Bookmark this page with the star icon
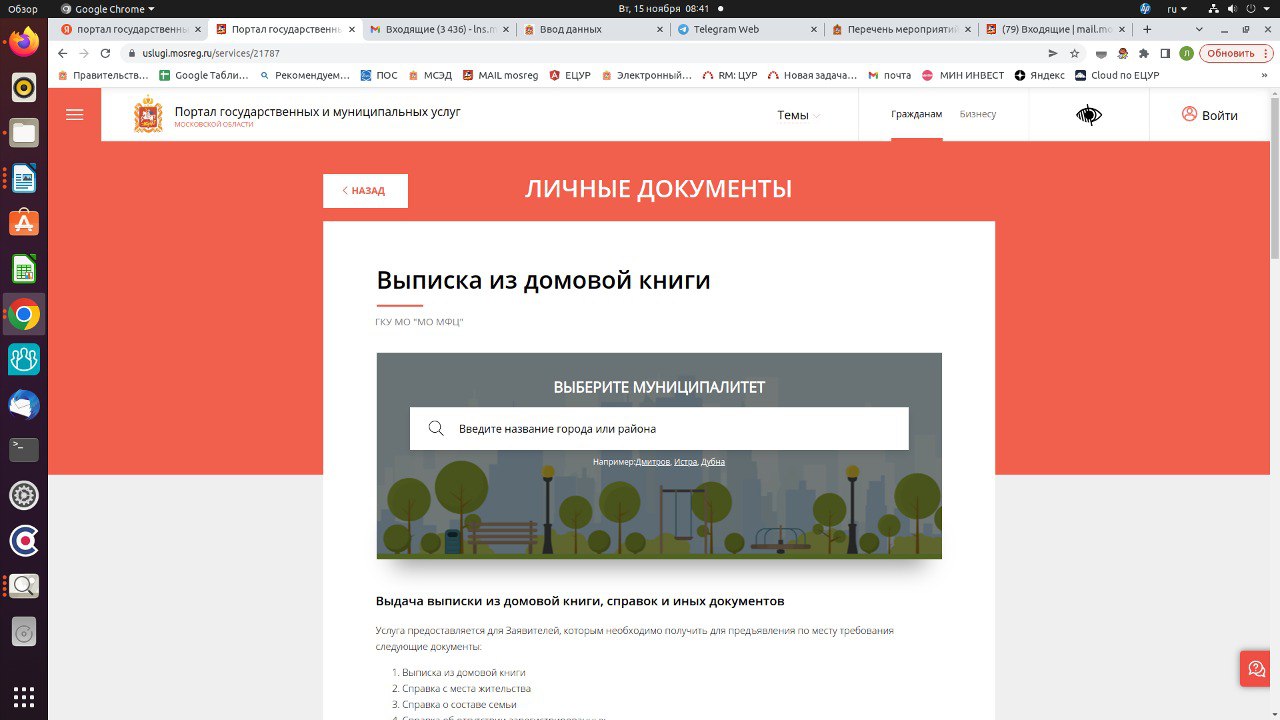 tap(1075, 53)
